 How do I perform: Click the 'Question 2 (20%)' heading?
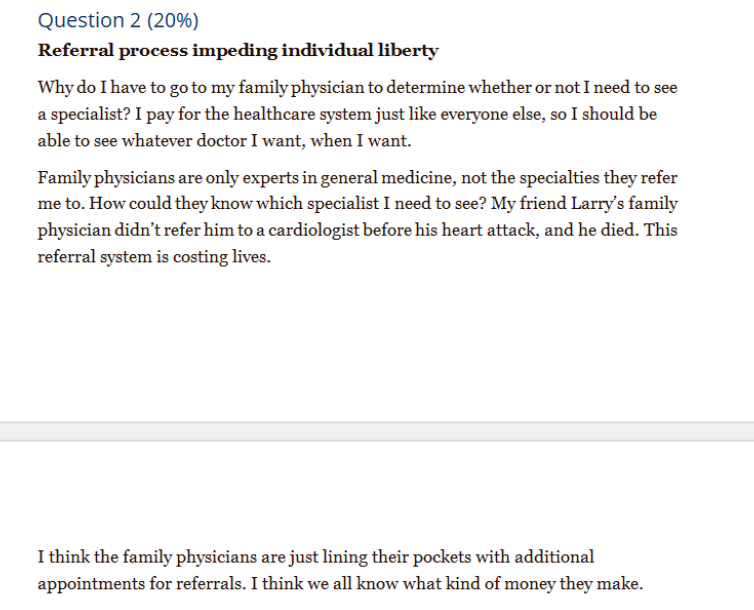(118, 21)
